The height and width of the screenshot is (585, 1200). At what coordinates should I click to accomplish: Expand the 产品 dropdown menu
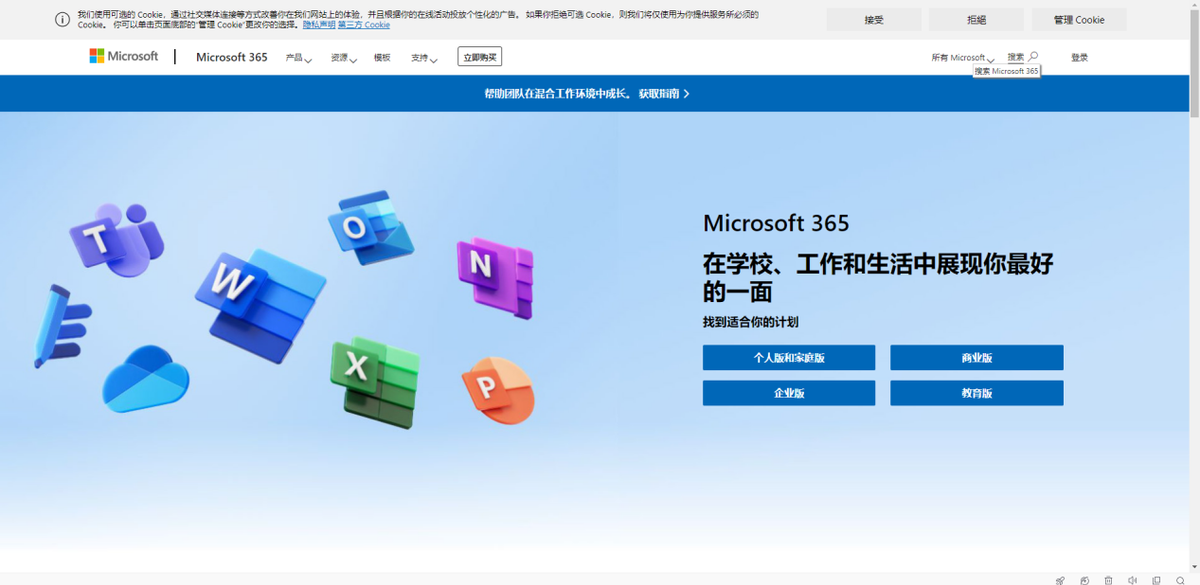pos(298,58)
